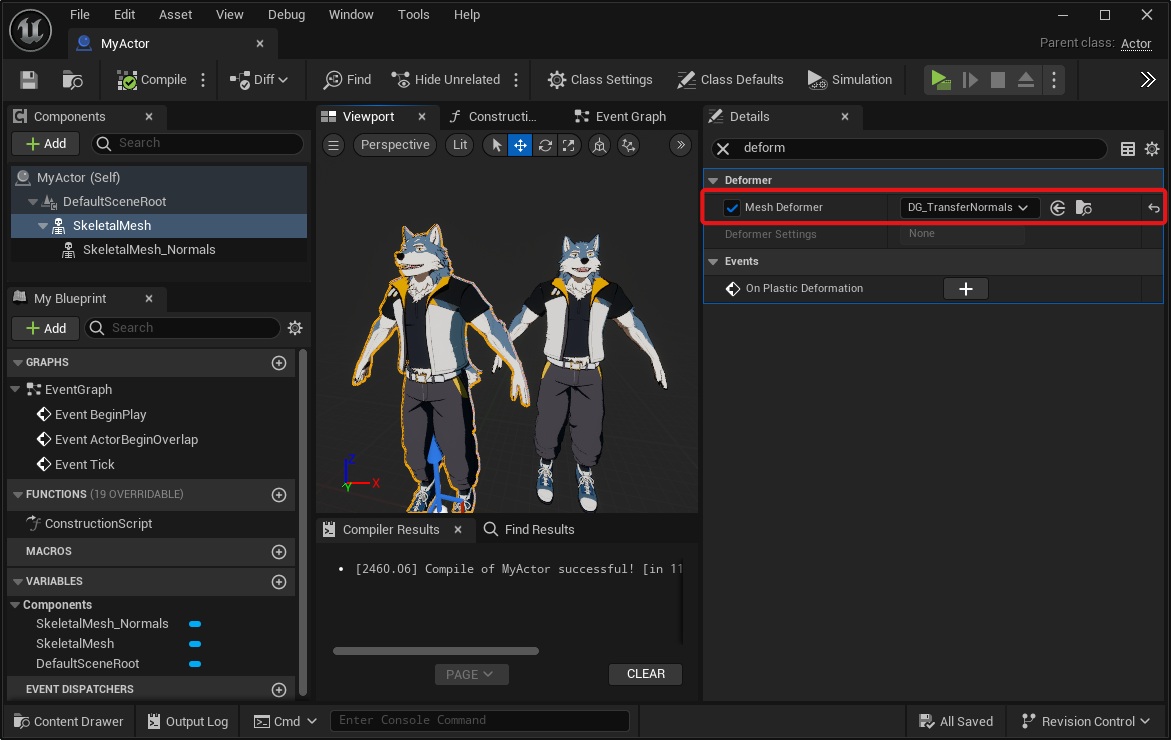Image resolution: width=1171 pixels, height=740 pixels.
Task: Toggle DefaultSceneRoot variable visibility pill
Action: (x=195, y=664)
